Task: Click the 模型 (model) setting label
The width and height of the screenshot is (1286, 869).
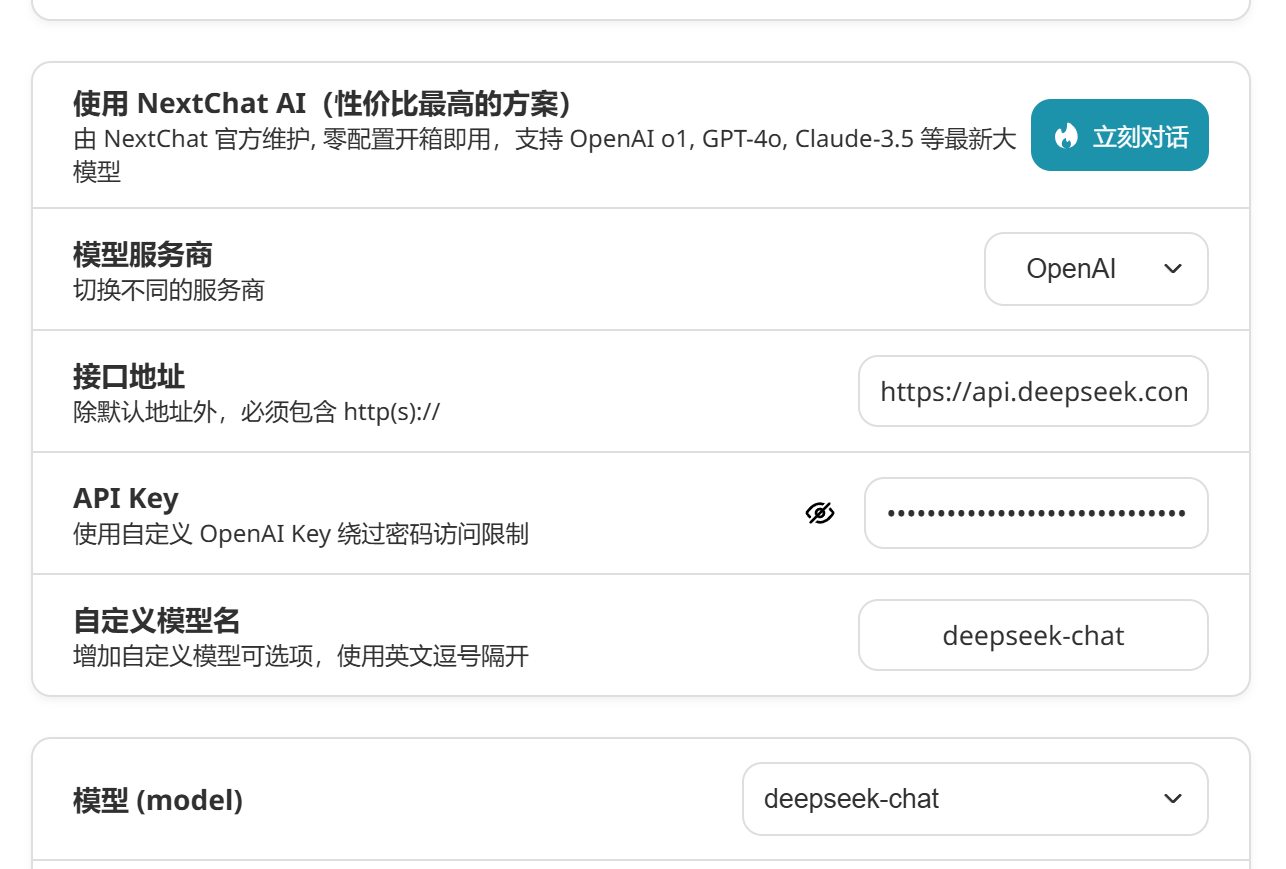Action: 158,800
